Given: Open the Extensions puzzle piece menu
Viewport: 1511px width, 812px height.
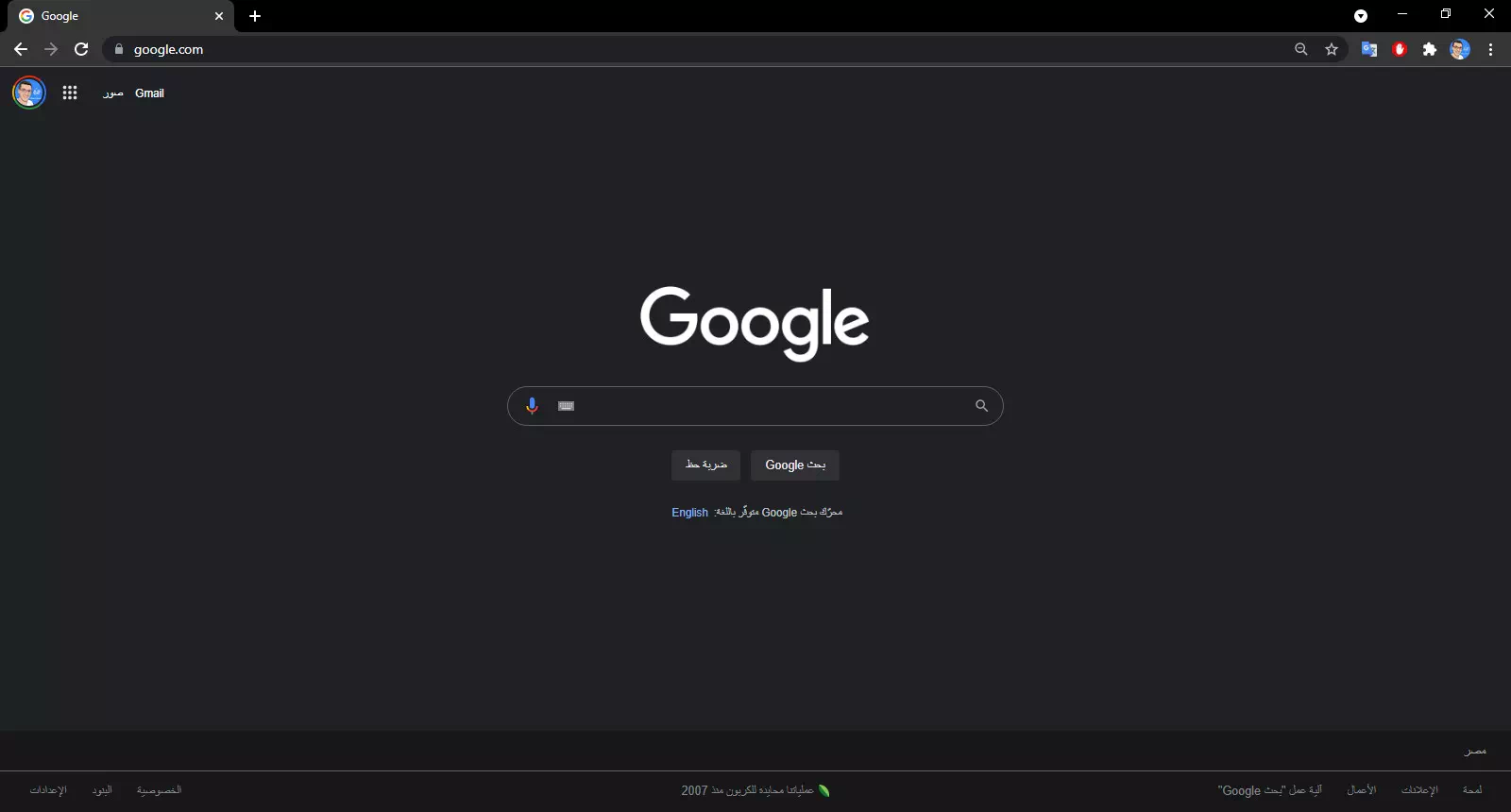Looking at the screenshot, I should pos(1430,49).
